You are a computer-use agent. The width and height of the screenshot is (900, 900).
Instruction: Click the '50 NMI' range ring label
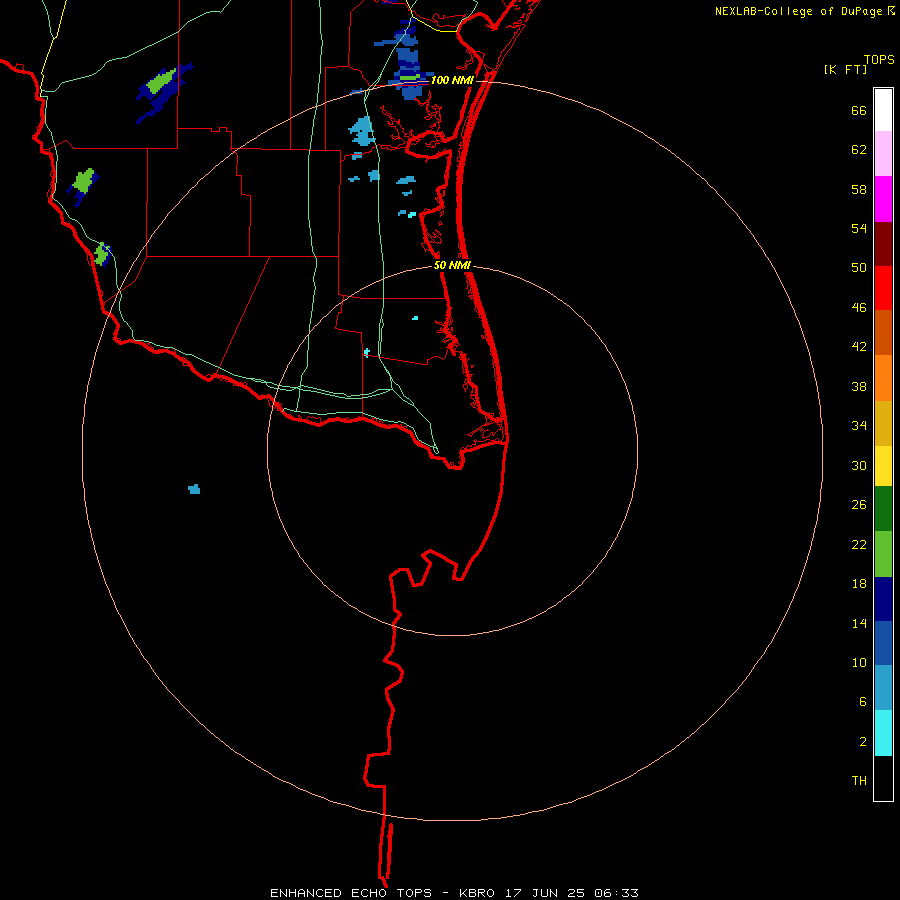click(x=452, y=265)
